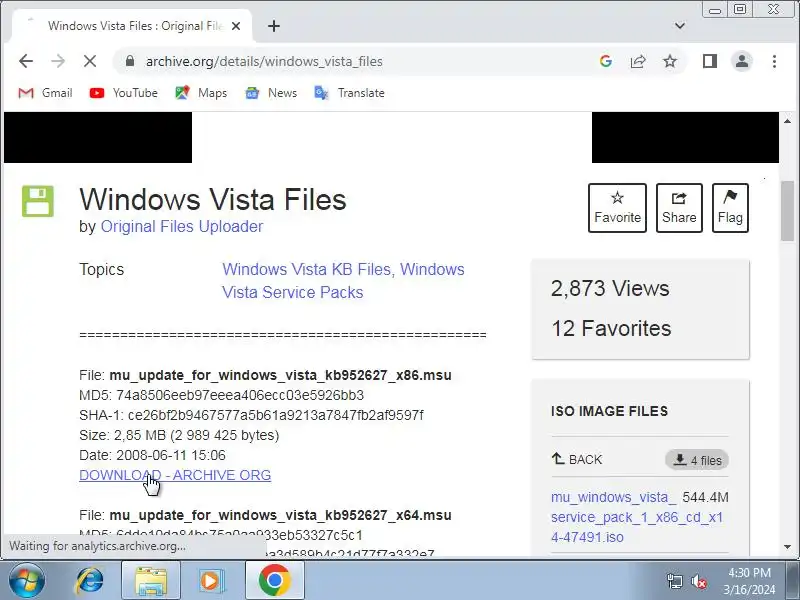
Task: Click the network tray icon
Action: pos(674,581)
